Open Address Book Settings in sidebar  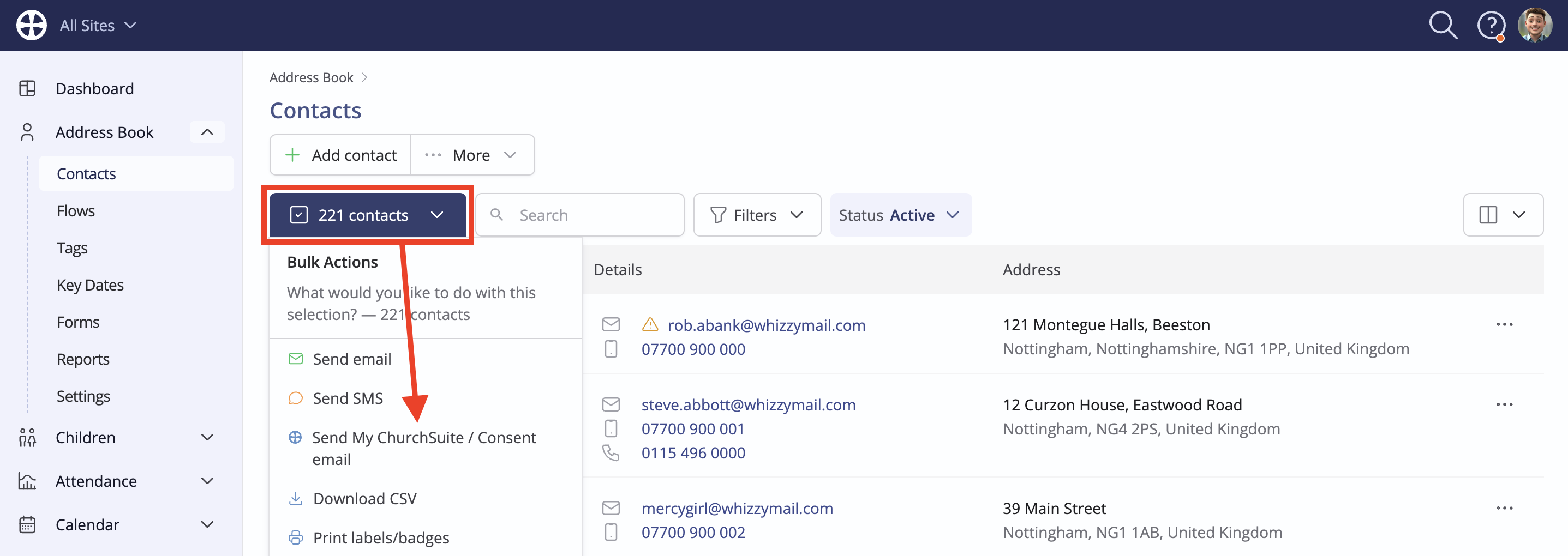[x=83, y=397]
